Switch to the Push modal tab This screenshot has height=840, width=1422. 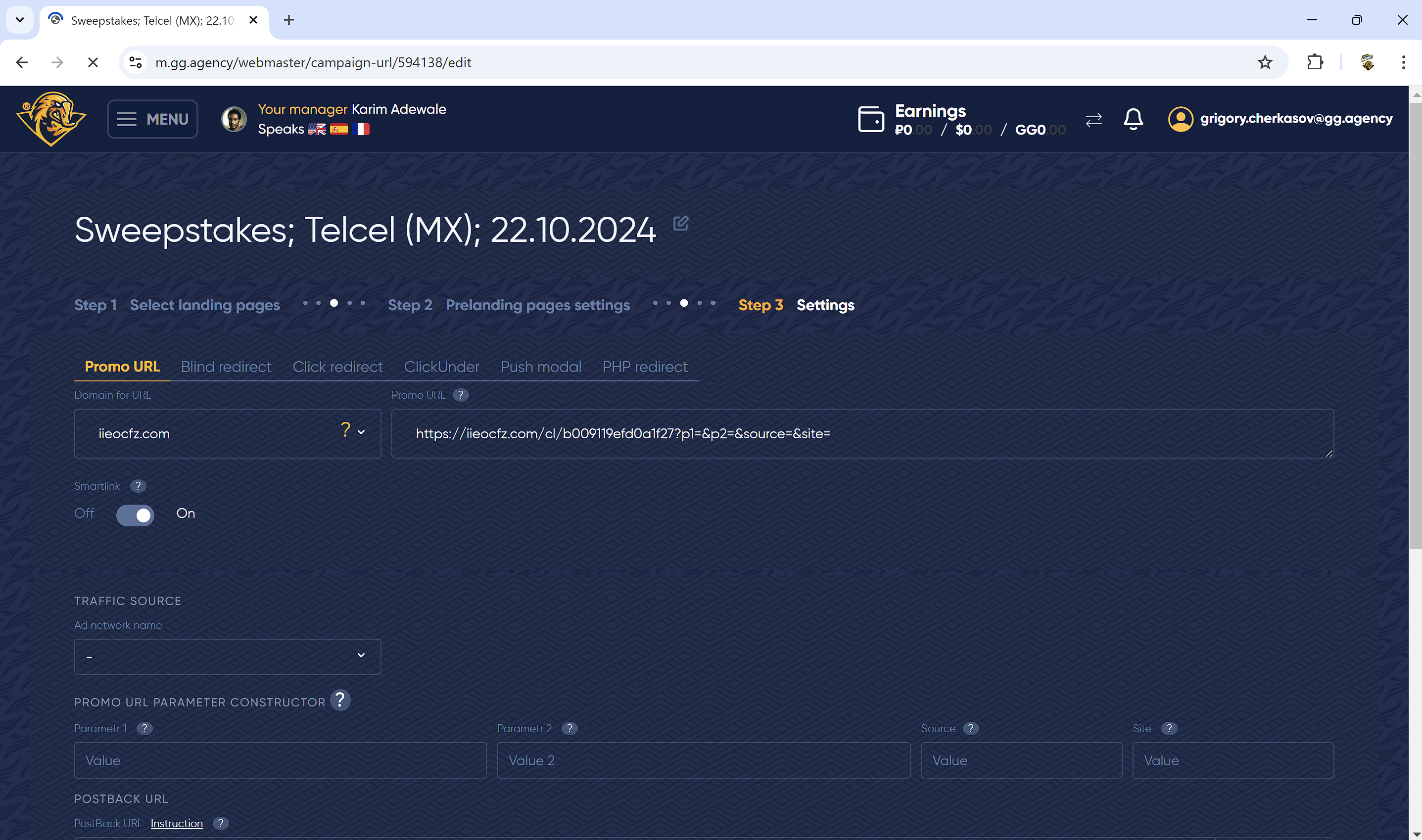pos(541,367)
